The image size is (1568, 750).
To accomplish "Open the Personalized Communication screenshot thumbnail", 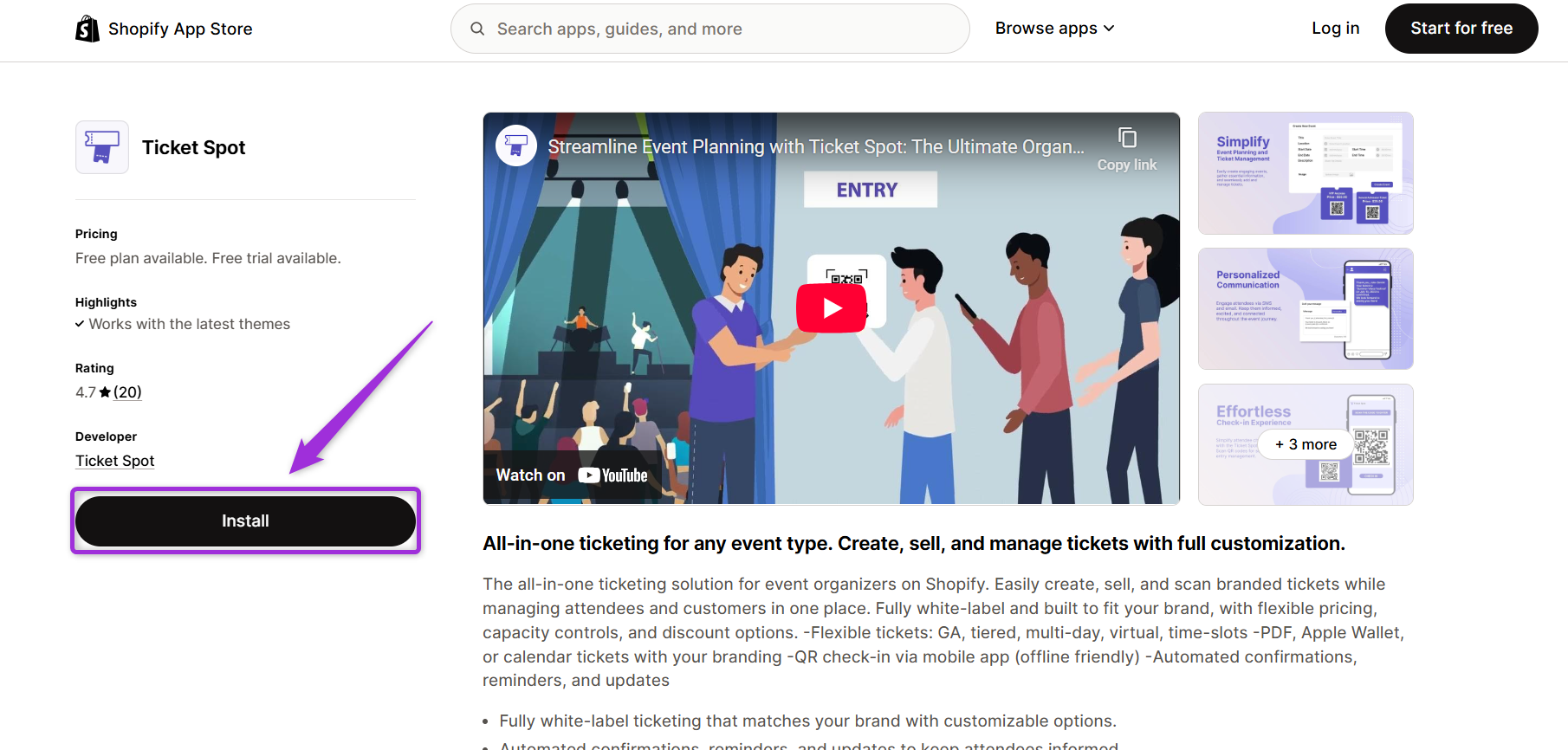I will [x=1306, y=309].
